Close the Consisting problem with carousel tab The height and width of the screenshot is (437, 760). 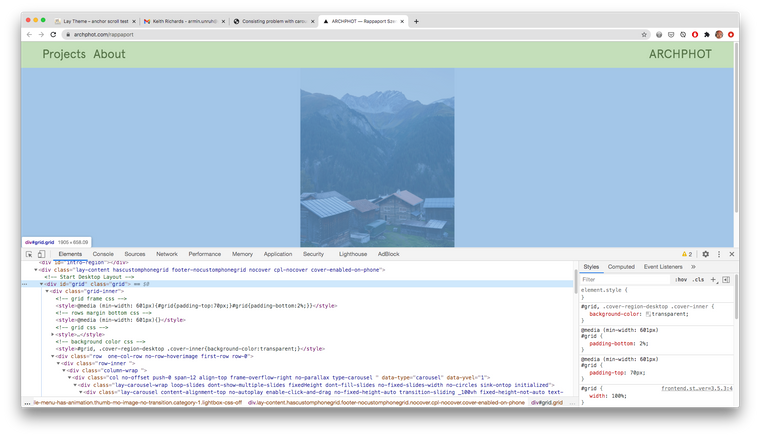tap(313, 21)
